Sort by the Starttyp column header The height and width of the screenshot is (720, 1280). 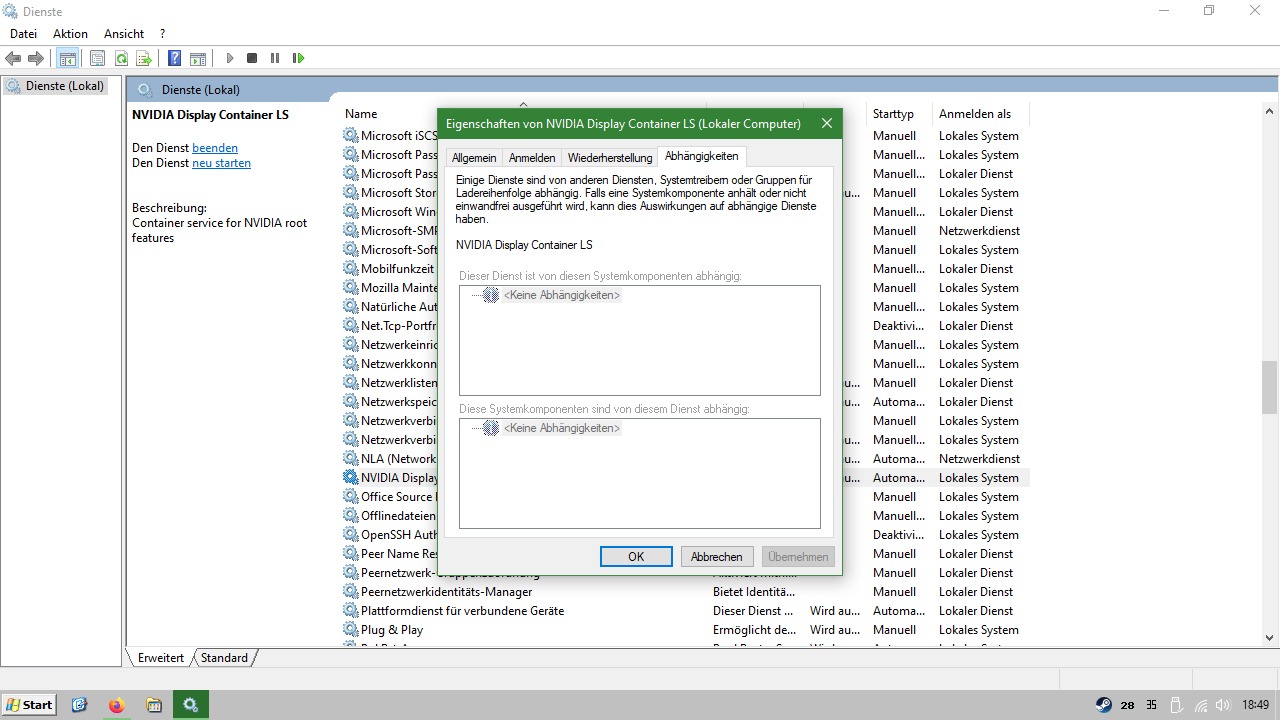click(893, 114)
